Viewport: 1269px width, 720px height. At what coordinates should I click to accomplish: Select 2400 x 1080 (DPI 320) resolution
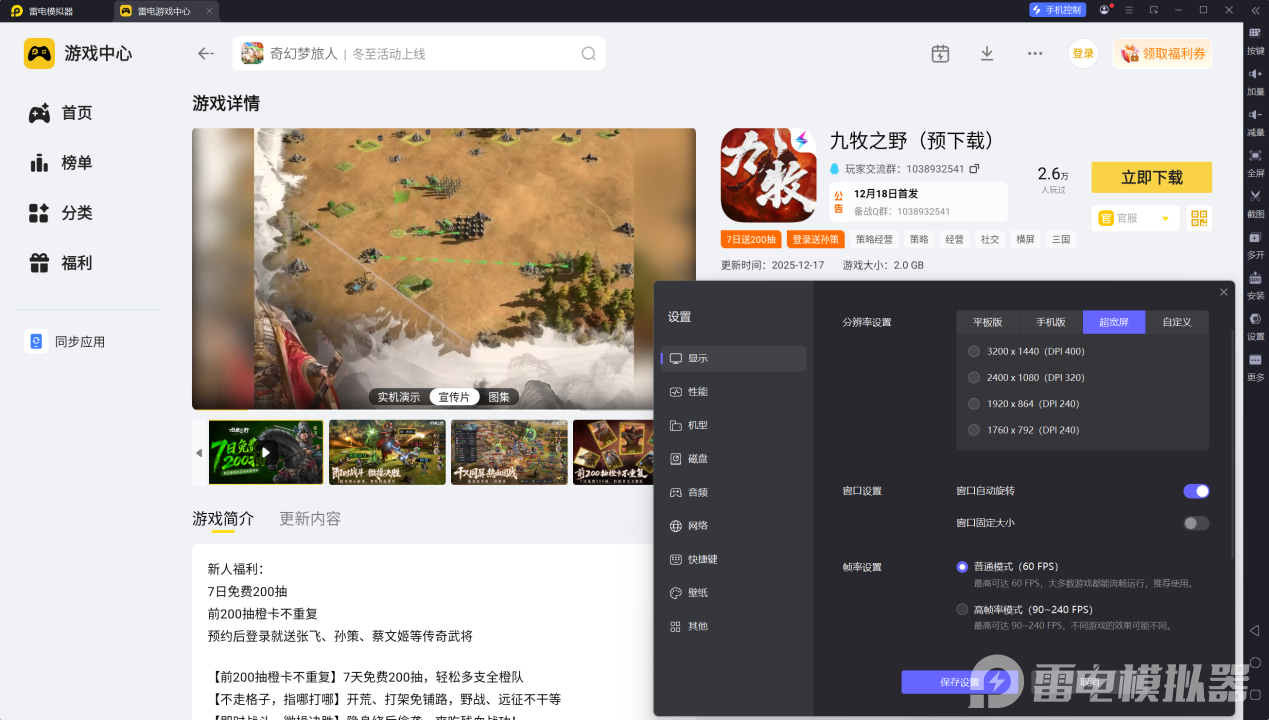pyautogui.click(x=974, y=378)
